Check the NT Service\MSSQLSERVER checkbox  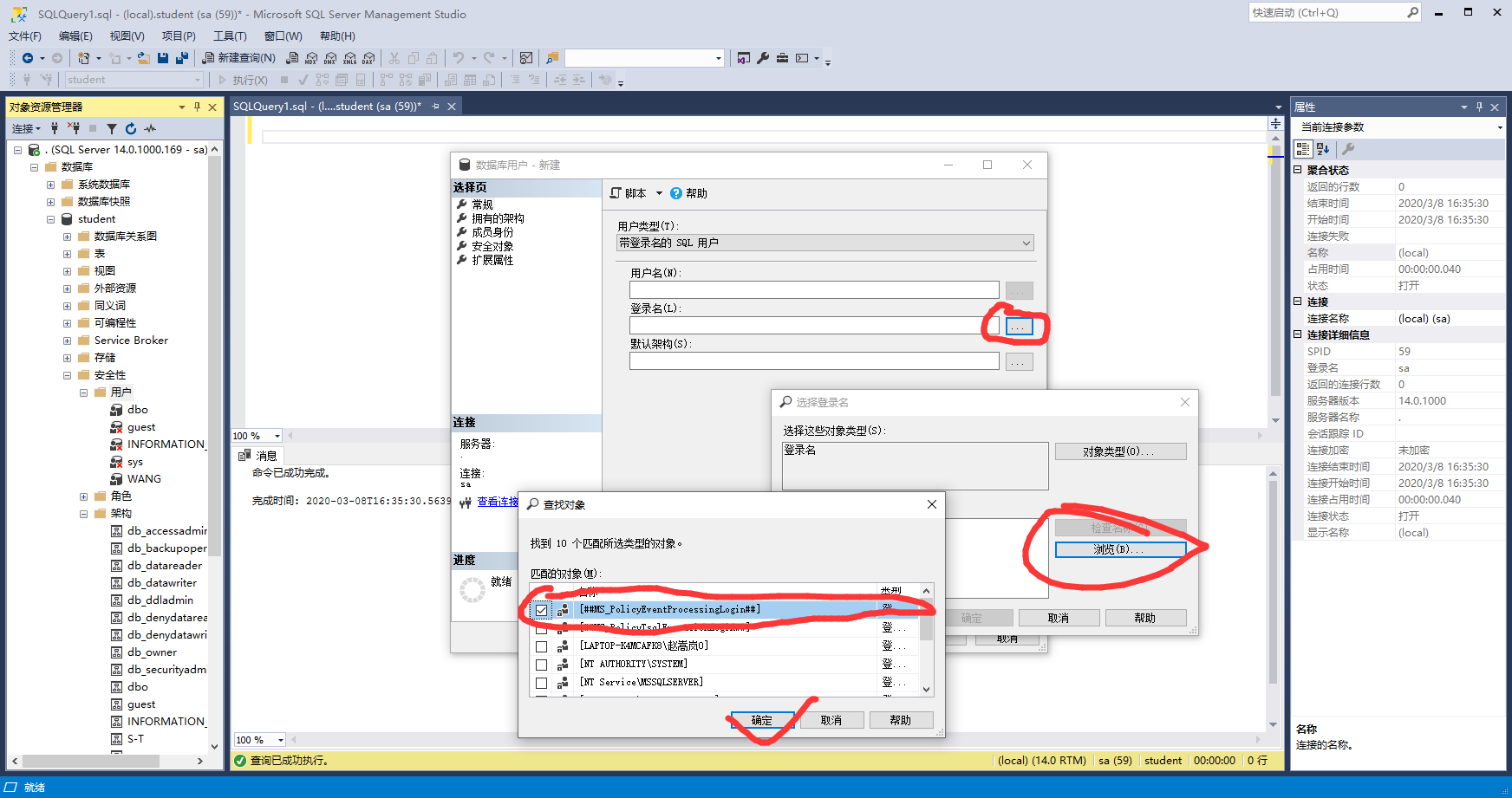coord(541,683)
